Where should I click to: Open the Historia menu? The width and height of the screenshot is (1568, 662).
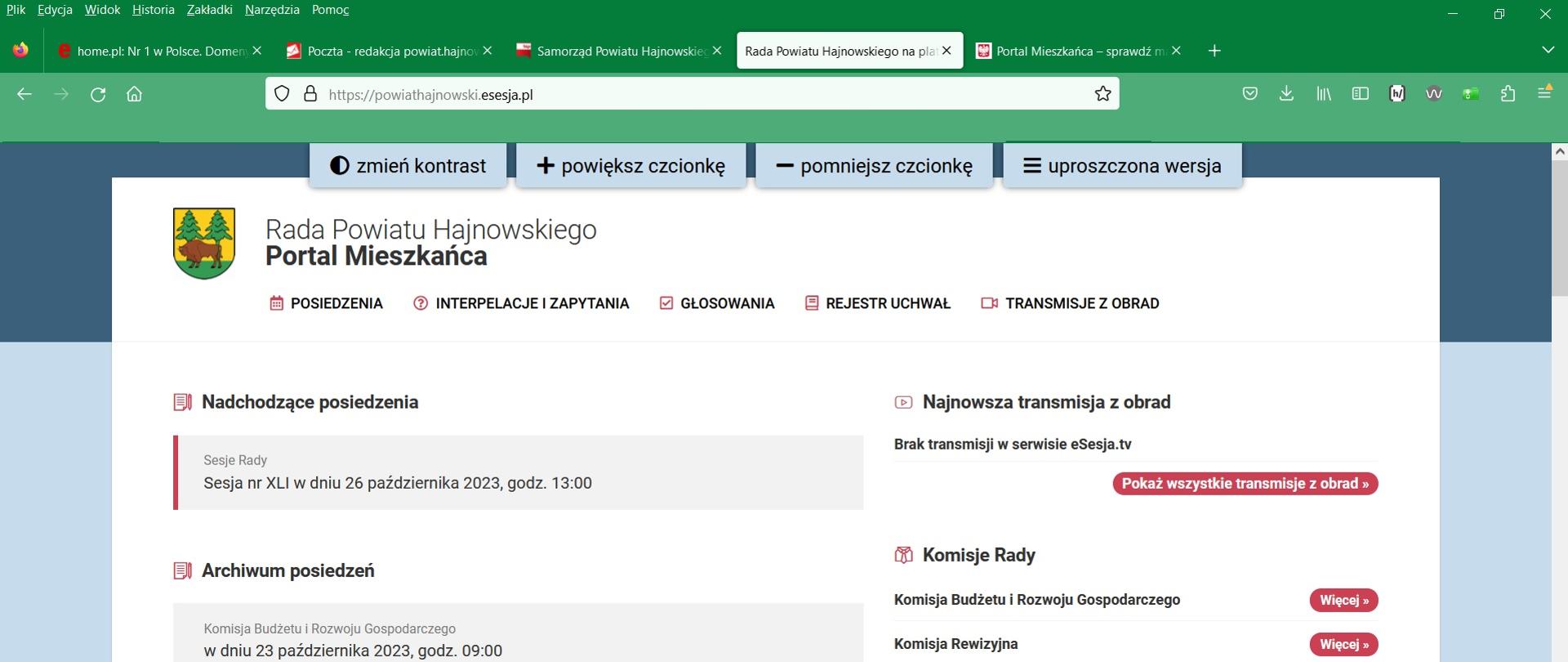pos(154,10)
